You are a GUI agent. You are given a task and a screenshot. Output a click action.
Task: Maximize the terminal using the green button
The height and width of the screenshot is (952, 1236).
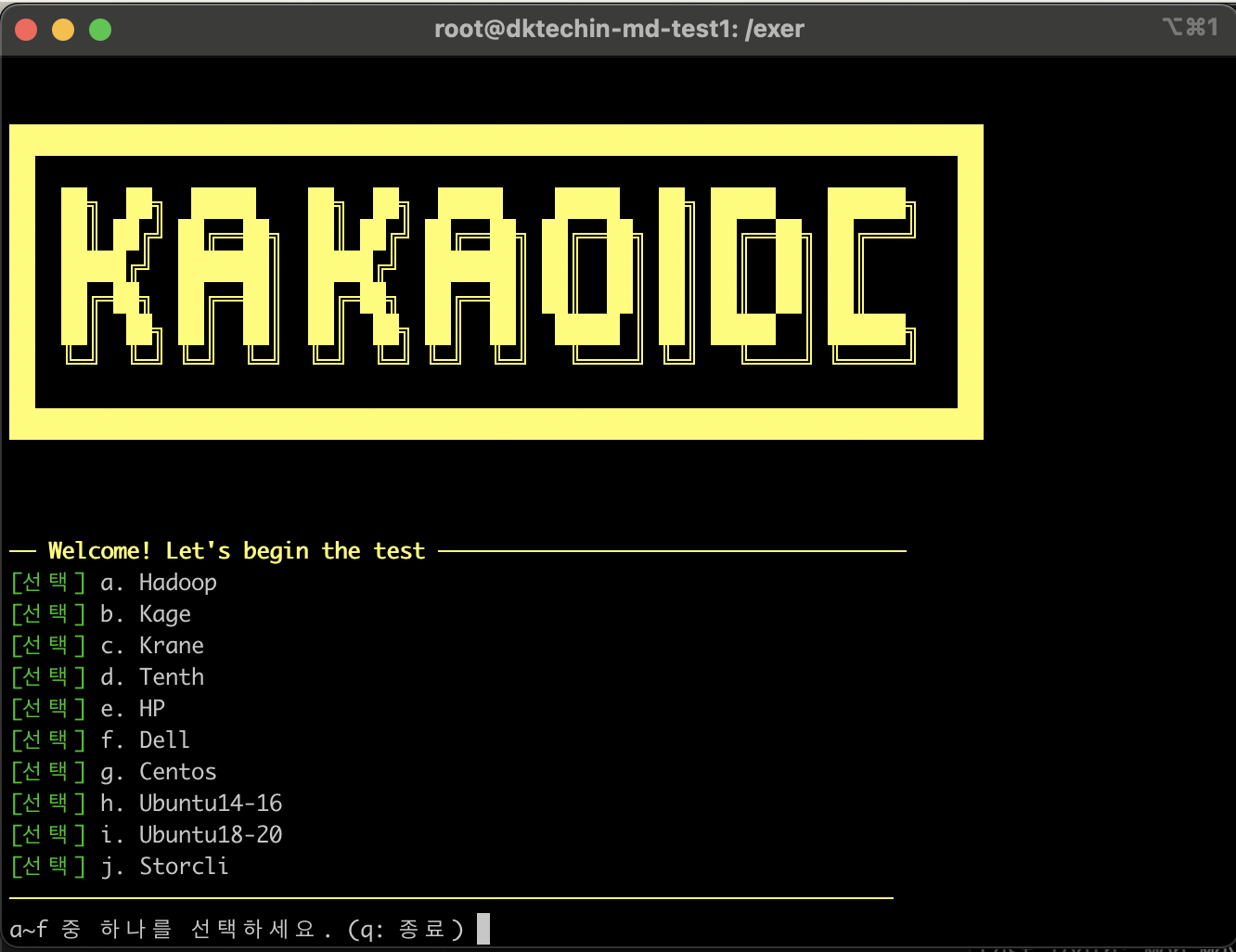point(100,30)
